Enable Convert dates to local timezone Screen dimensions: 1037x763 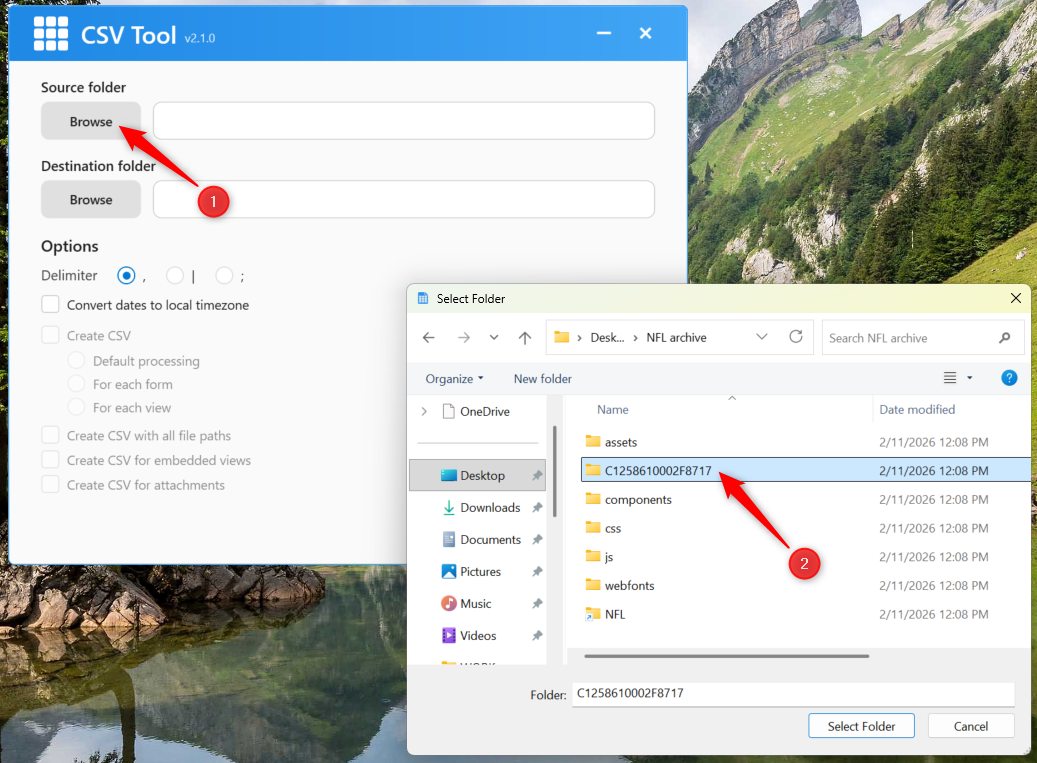pos(51,305)
